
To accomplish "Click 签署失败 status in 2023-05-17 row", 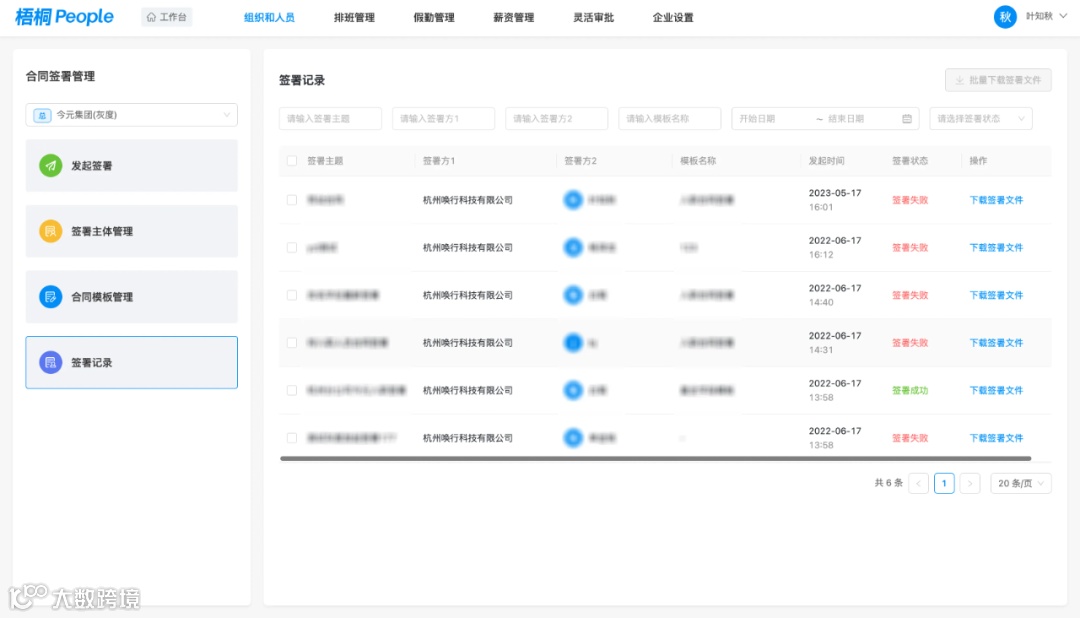I will [910, 200].
